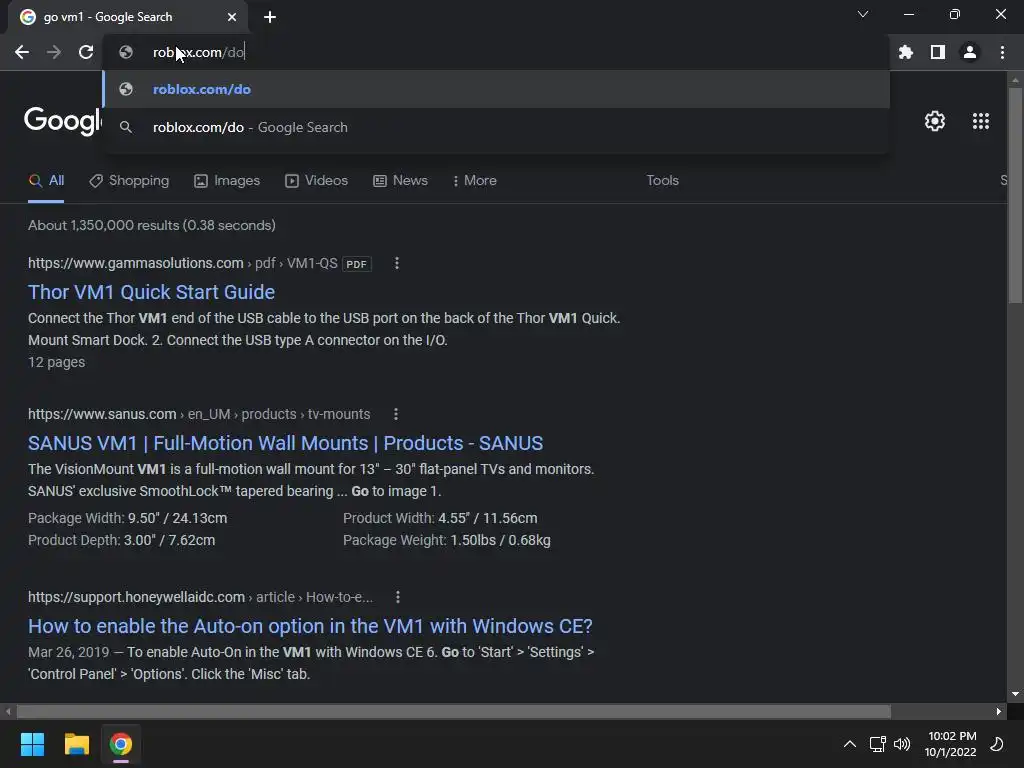Open options for the sanus.com result

click(396, 414)
